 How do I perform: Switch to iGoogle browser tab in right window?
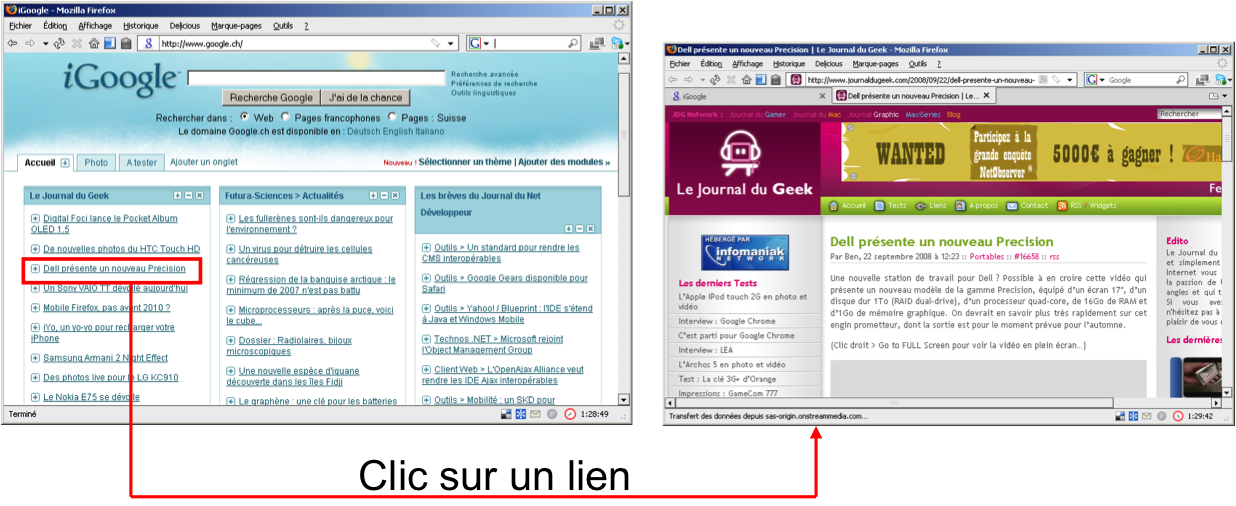(748, 97)
